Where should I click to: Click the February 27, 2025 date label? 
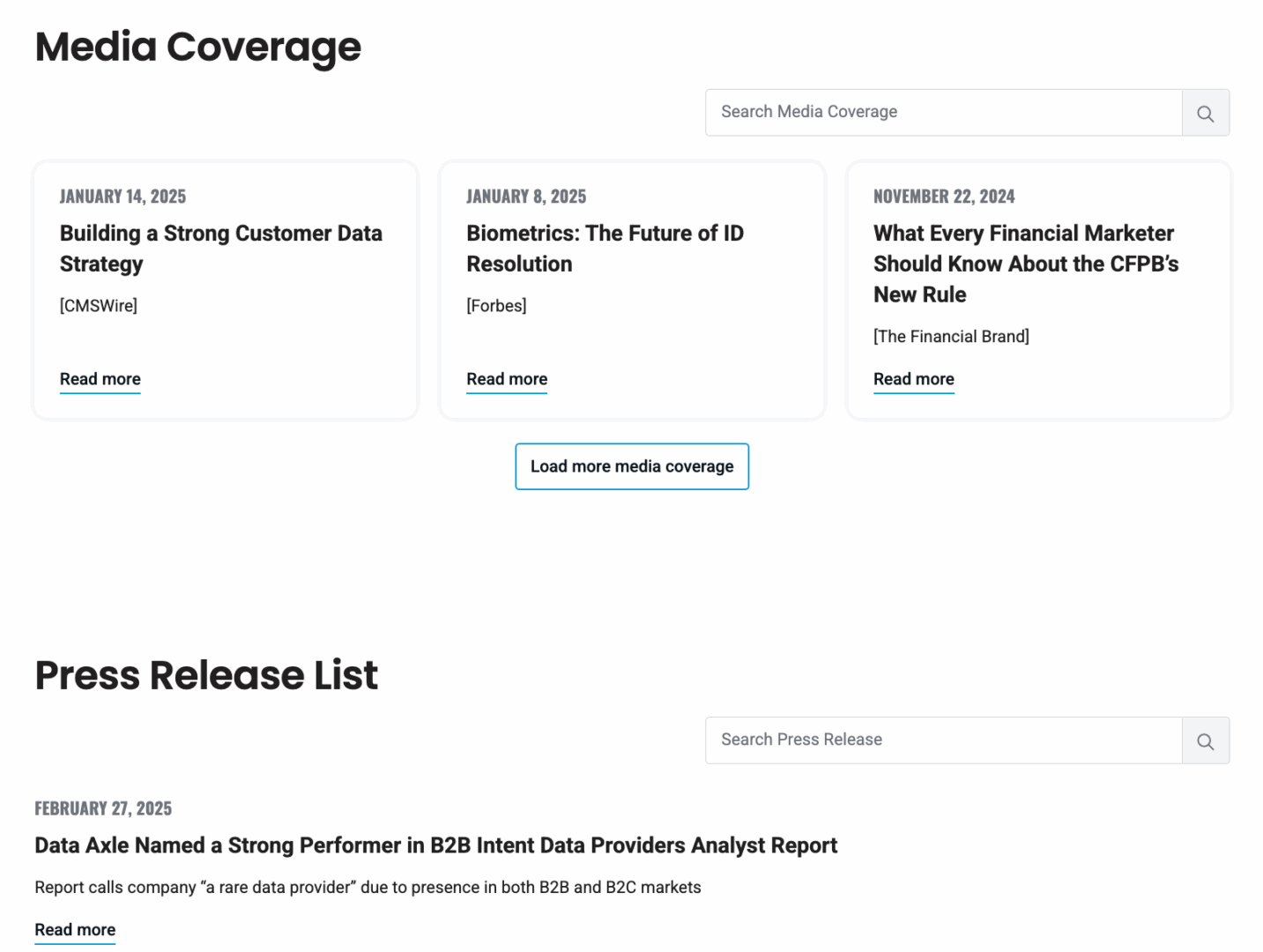pos(102,807)
